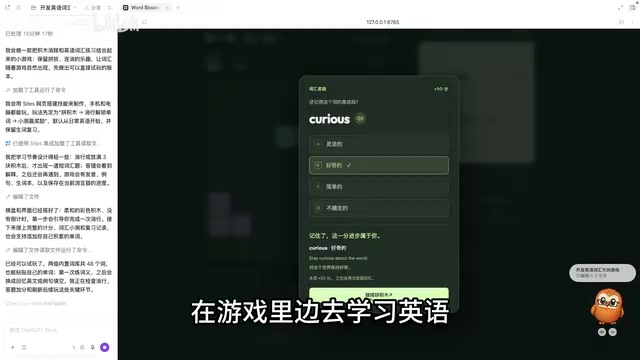The width and height of the screenshot is (640, 360).
Task: Select answer option C 简单的
Action: (x=379, y=187)
